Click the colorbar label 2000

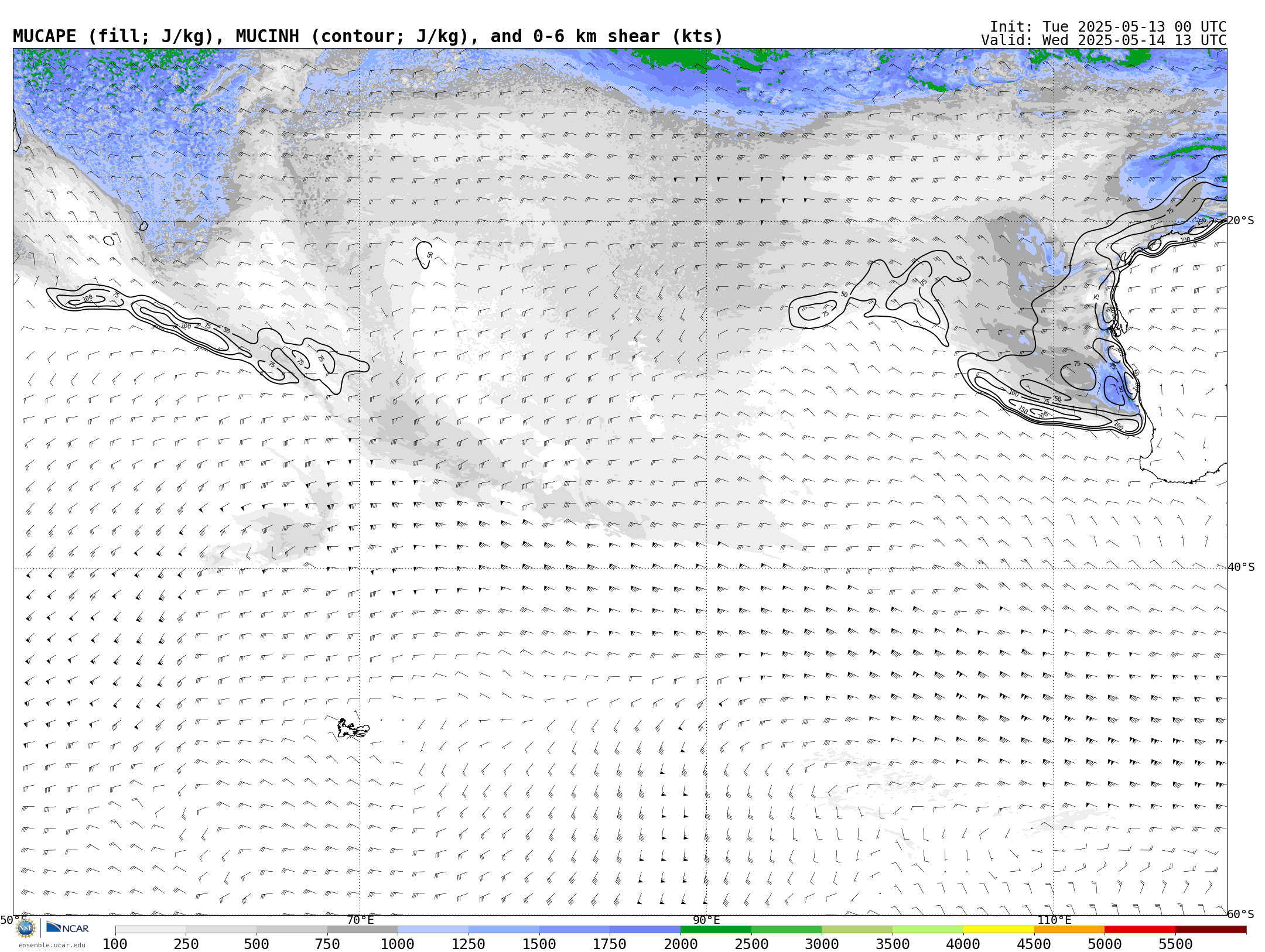[x=681, y=944]
